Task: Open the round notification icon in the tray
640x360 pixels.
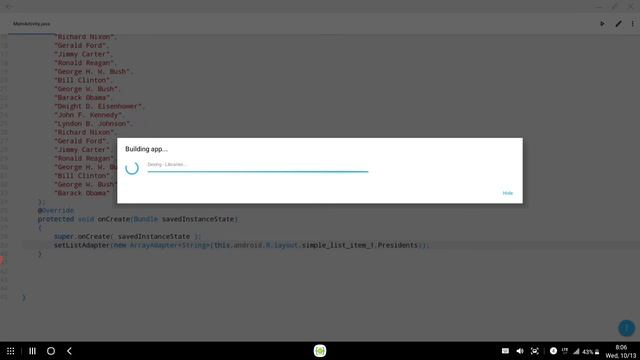Action: tap(553, 351)
